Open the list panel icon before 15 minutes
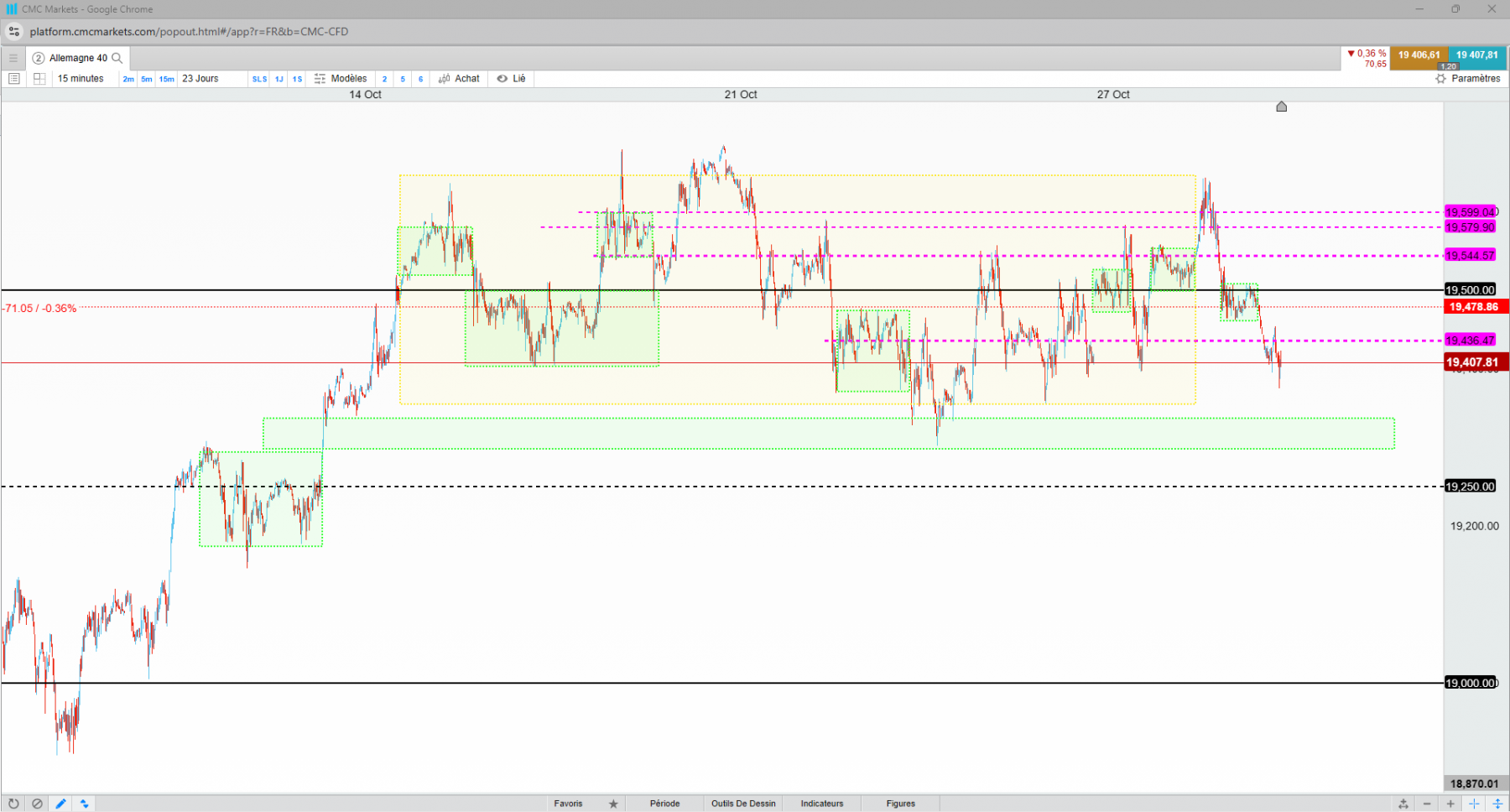 [14, 79]
